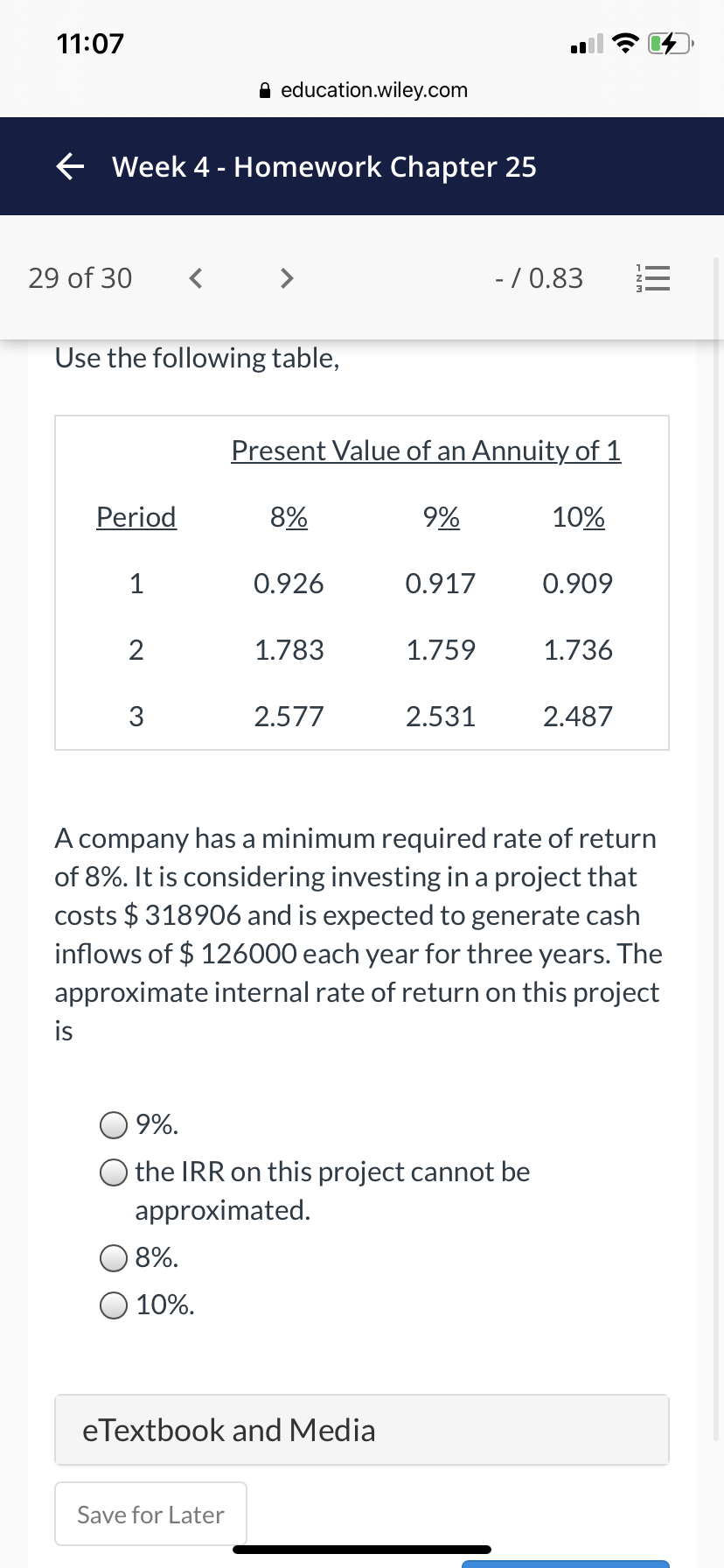Viewport: 724px width, 1568px height.
Task: Tap the battery charging icon
Action: 671,43
